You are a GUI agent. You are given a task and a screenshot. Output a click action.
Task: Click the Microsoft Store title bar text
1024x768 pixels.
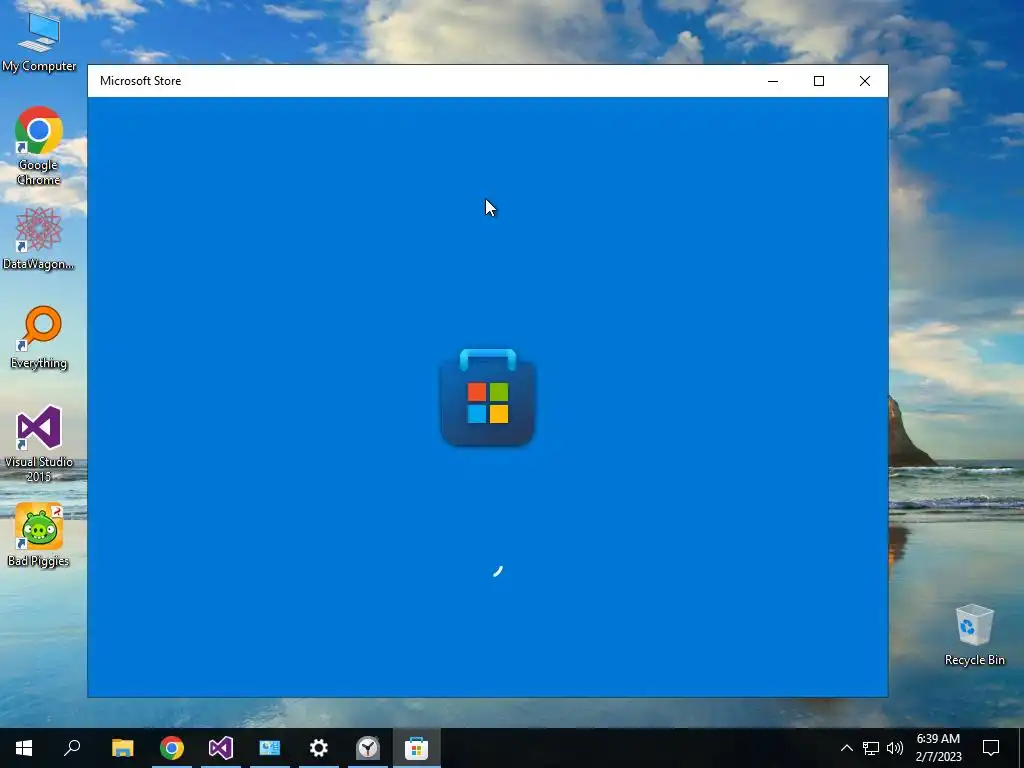click(x=140, y=81)
